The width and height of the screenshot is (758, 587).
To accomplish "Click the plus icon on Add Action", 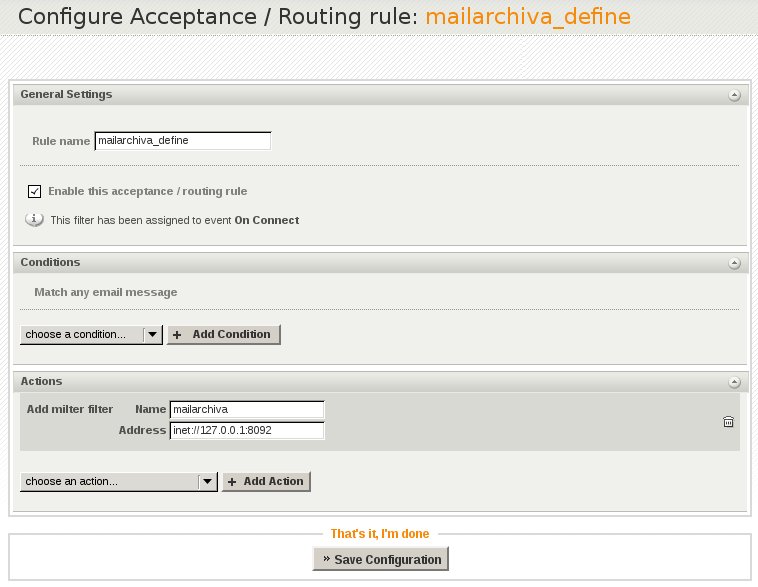I will tap(232, 482).
